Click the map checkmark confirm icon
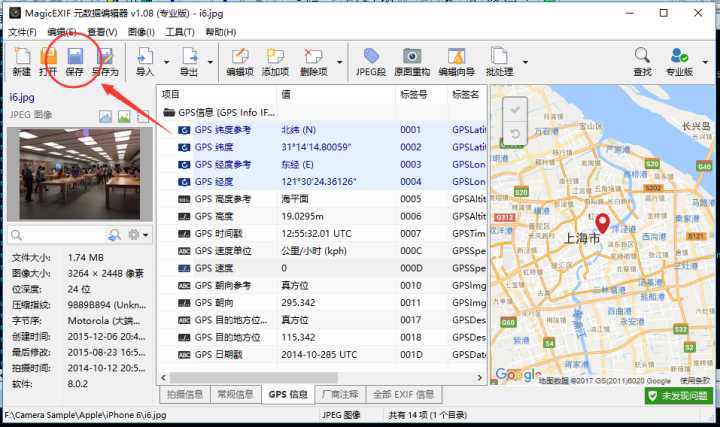 point(515,110)
